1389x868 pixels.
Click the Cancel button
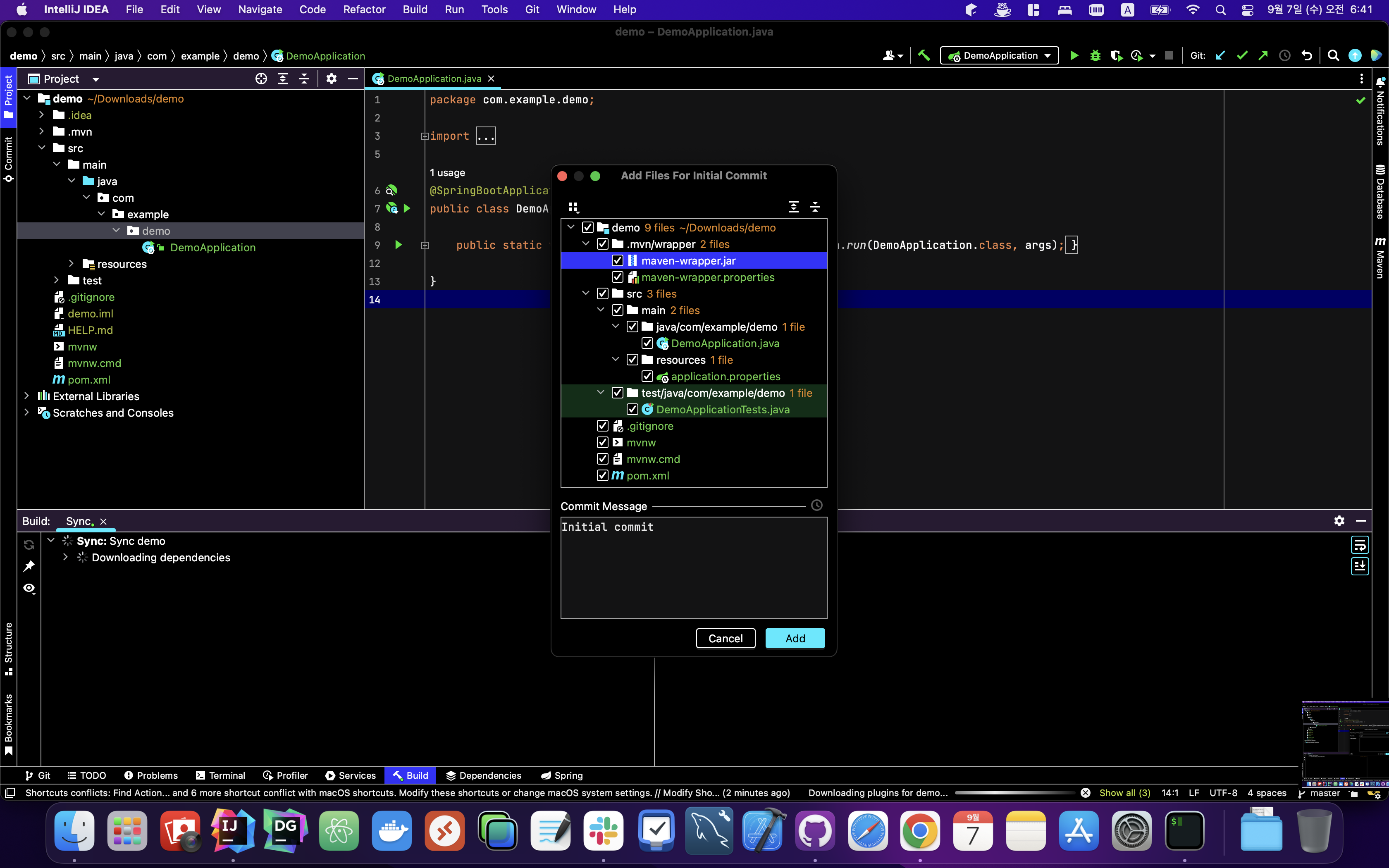tap(726, 638)
